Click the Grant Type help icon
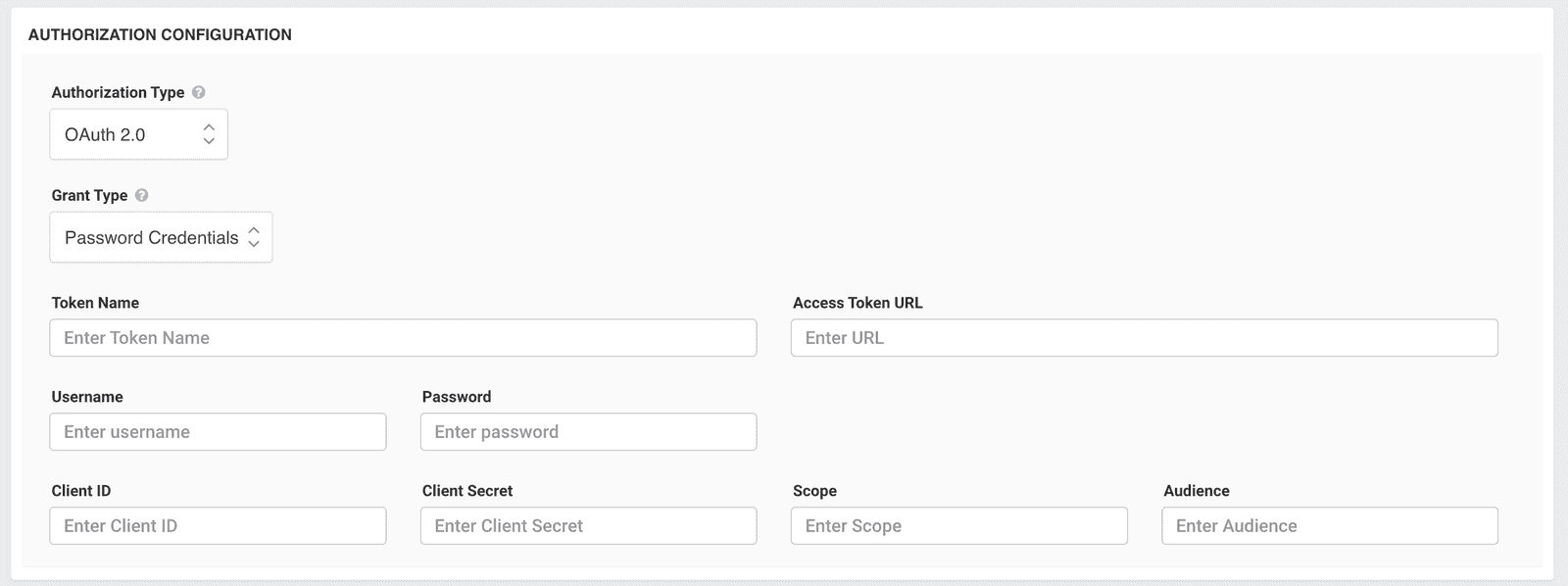Screen dimensions: 1568x586 pyautogui.click(x=142, y=195)
